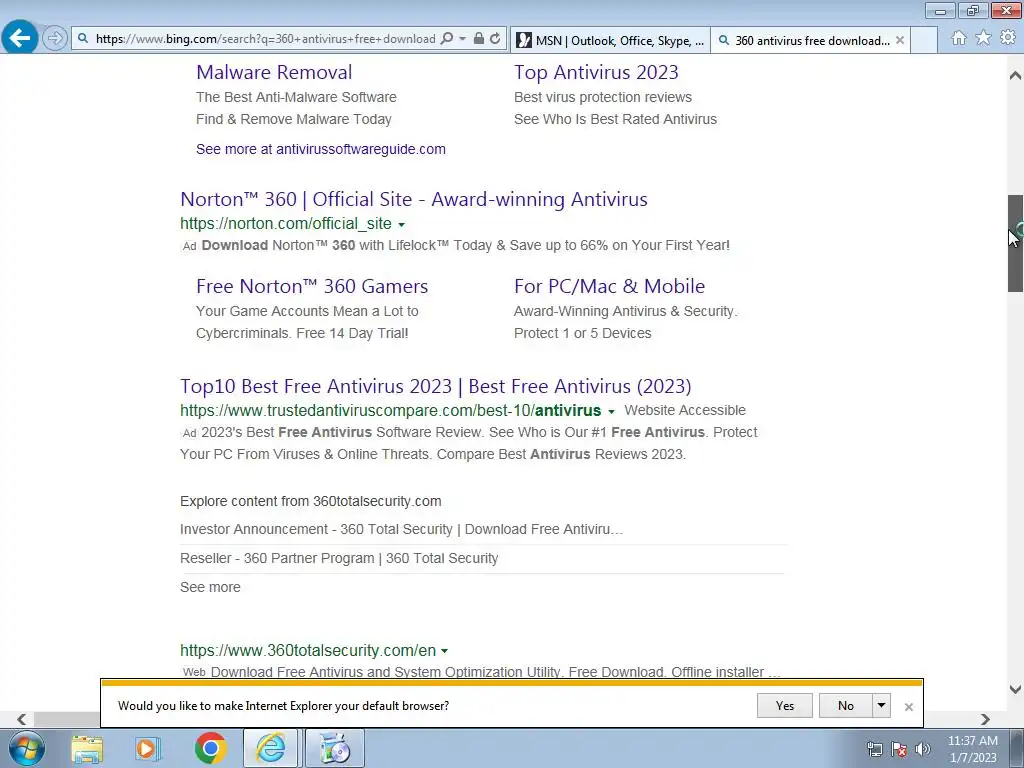Click No on the default browser prompt
The width and height of the screenshot is (1024, 768).
click(x=845, y=705)
